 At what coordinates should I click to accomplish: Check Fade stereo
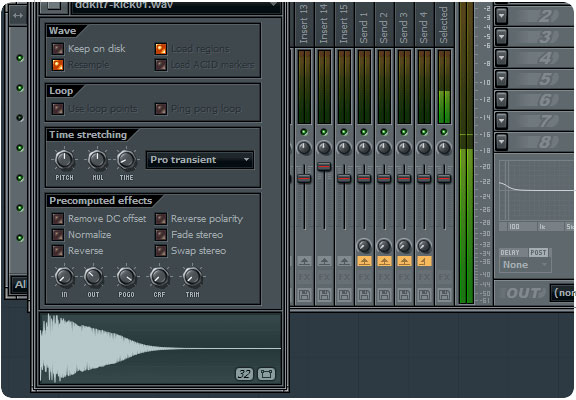click(x=161, y=235)
